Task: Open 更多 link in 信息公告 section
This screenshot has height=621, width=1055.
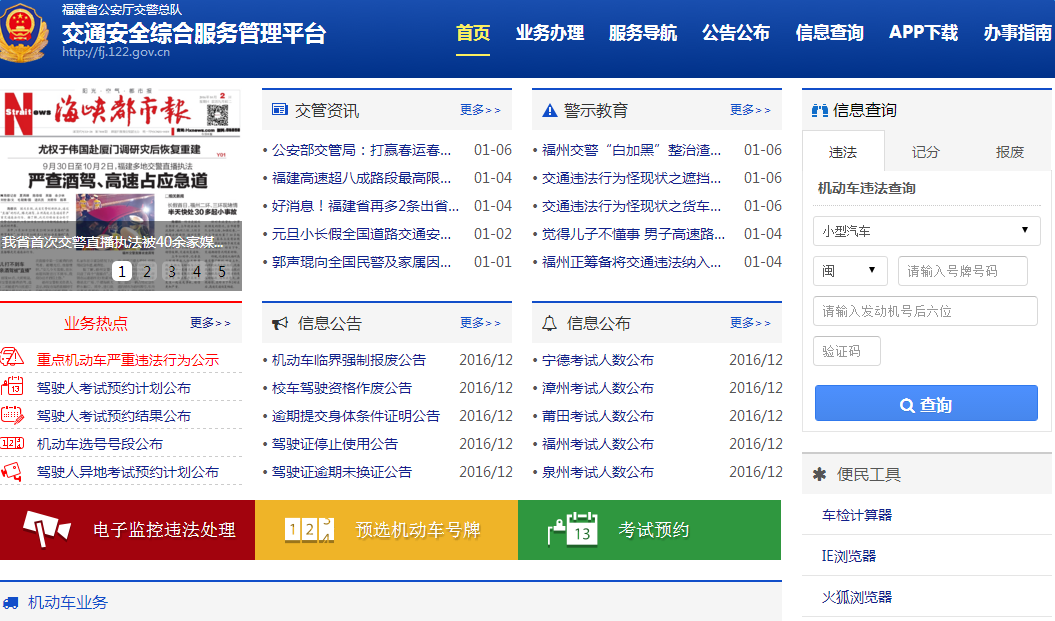Action: 480,323
